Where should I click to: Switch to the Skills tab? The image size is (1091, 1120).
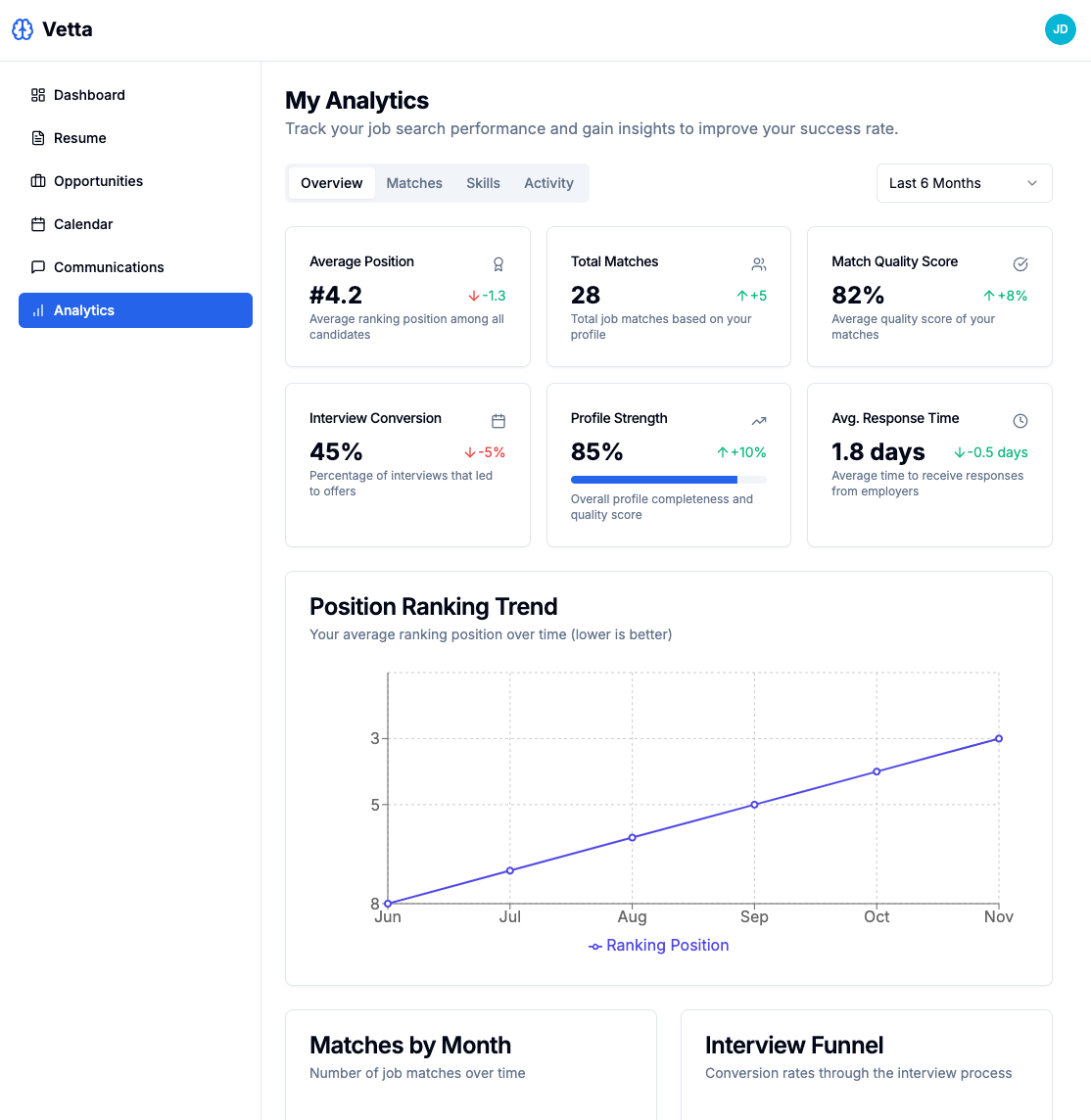[x=483, y=183]
